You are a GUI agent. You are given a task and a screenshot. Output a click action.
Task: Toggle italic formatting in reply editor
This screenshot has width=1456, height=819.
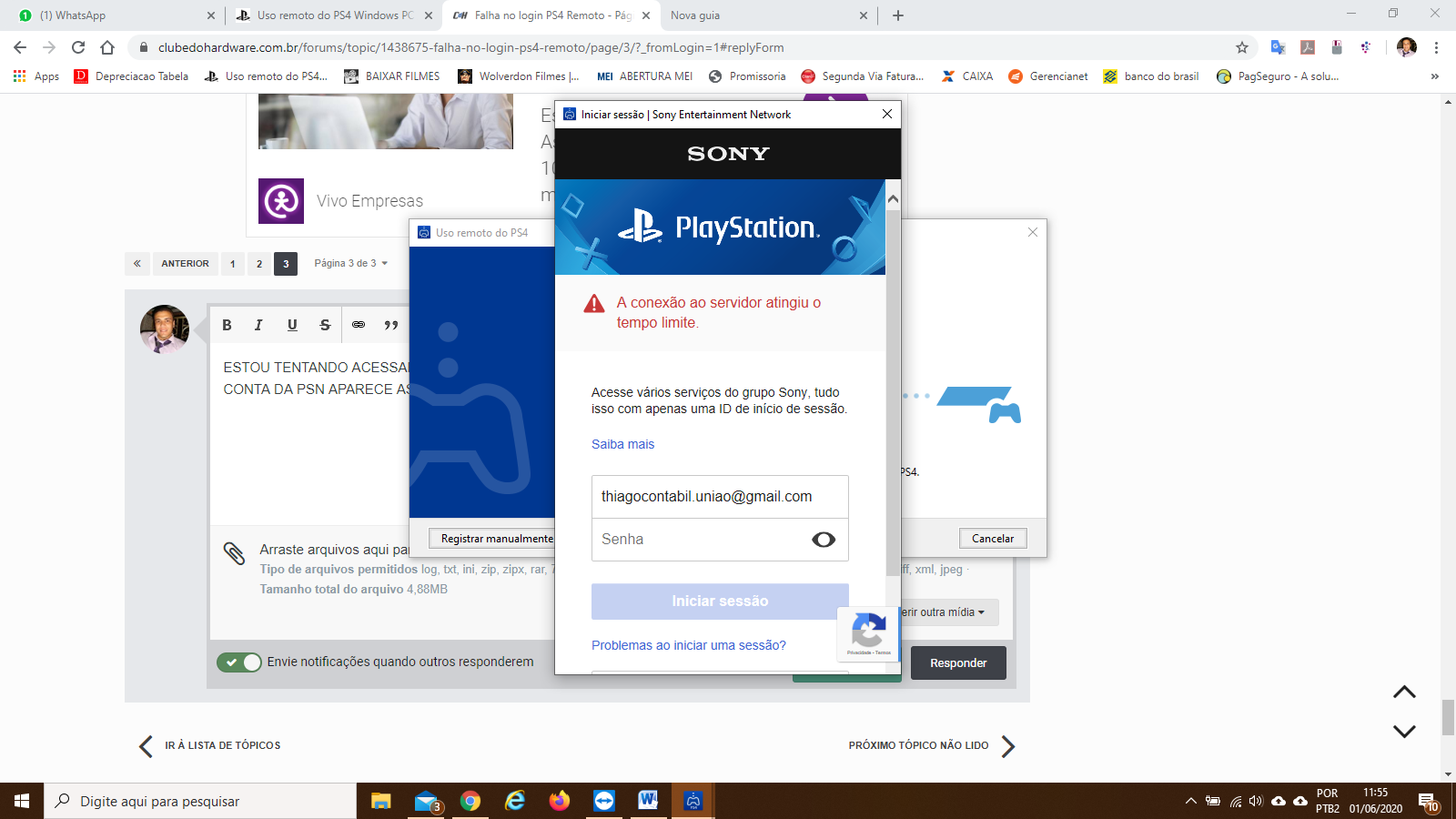coord(258,325)
